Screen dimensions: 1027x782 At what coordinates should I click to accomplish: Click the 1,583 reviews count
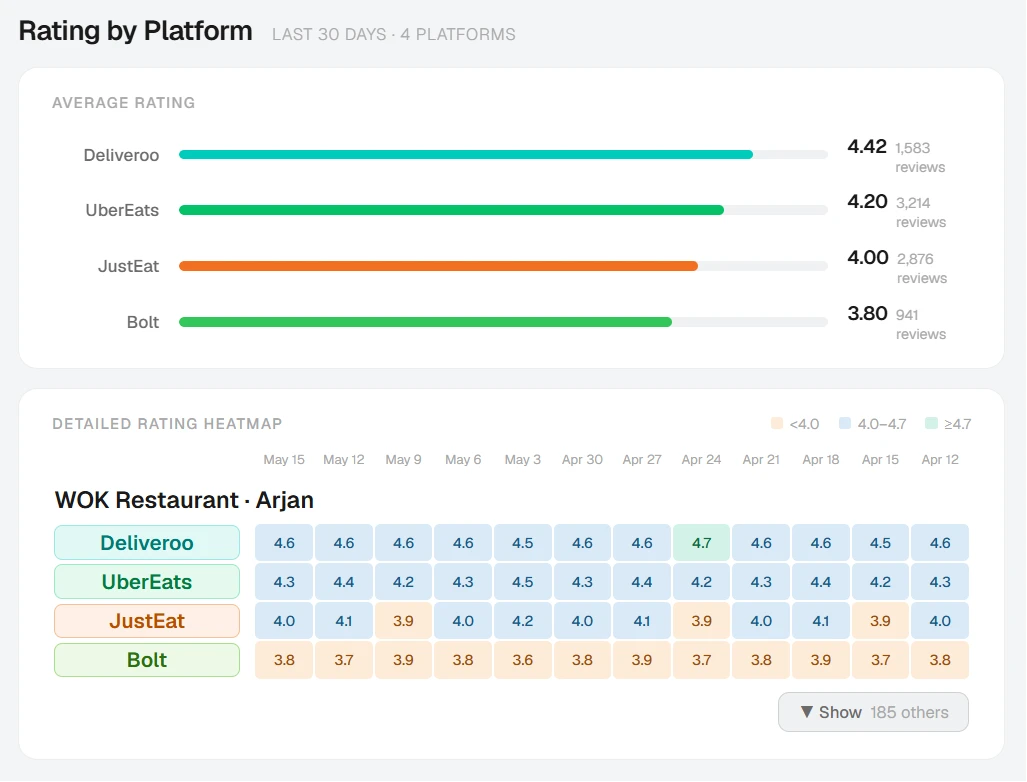coord(920,157)
